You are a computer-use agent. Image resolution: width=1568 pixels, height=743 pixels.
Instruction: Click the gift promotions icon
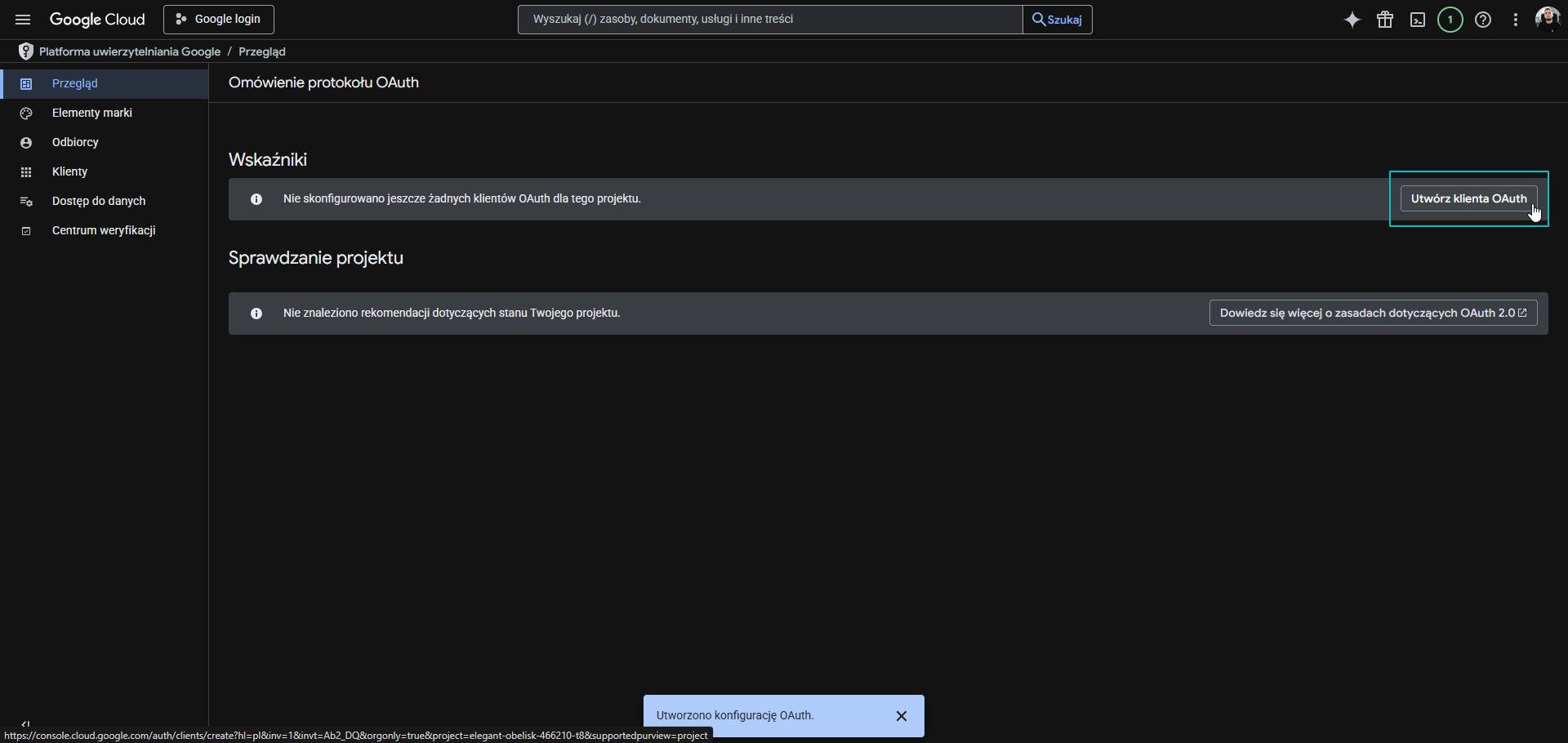[x=1385, y=19]
